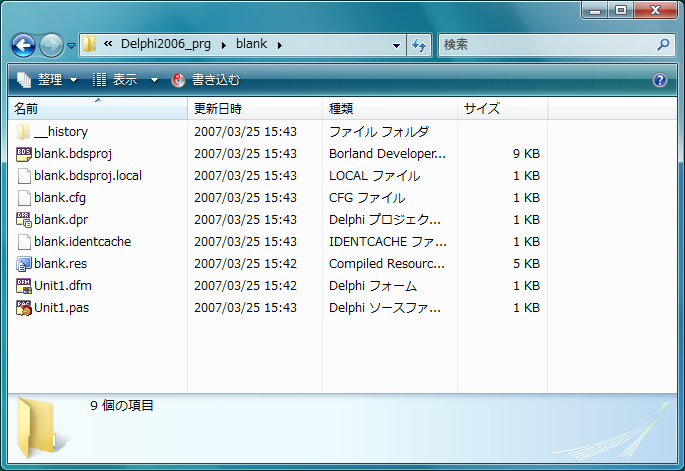Click the blank.bdsproj.local file name

(88, 176)
